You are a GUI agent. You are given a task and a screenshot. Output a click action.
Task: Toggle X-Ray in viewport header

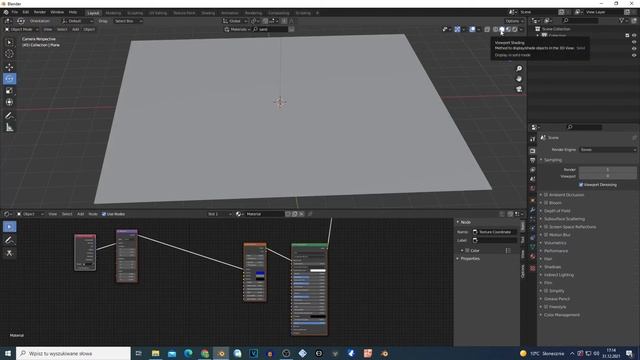tap(487, 29)
